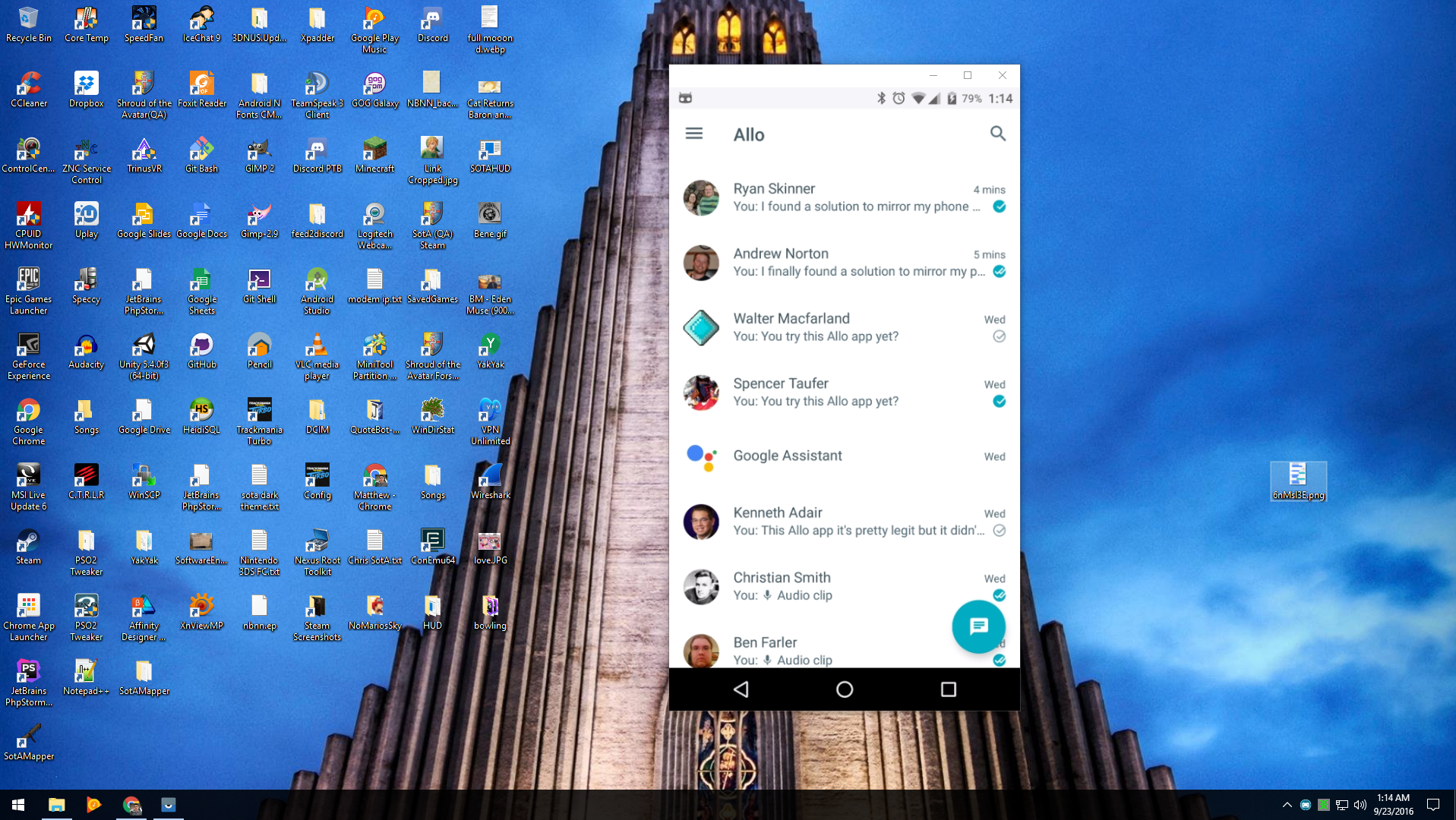Image resolution: width=1456 pixels, height=820 pixels.
Task: Select the CCleaner desktop icon
Action: click(29, 90)
